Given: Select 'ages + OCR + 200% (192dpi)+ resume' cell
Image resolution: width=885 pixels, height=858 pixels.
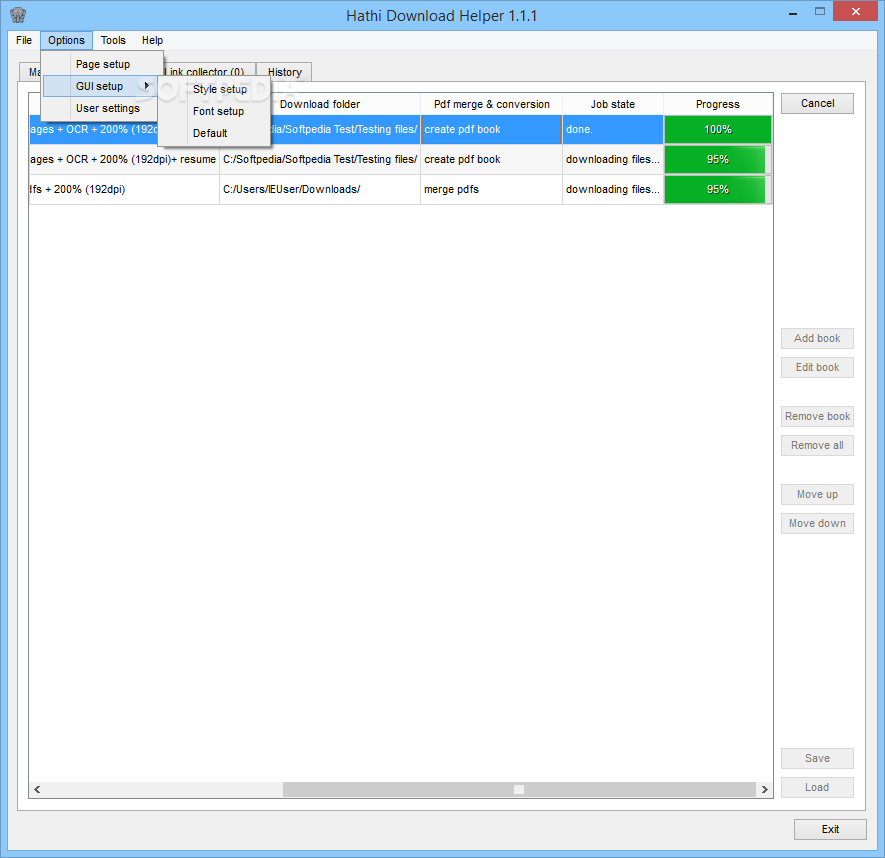Looking at the screenshot, I should point(124,159).
